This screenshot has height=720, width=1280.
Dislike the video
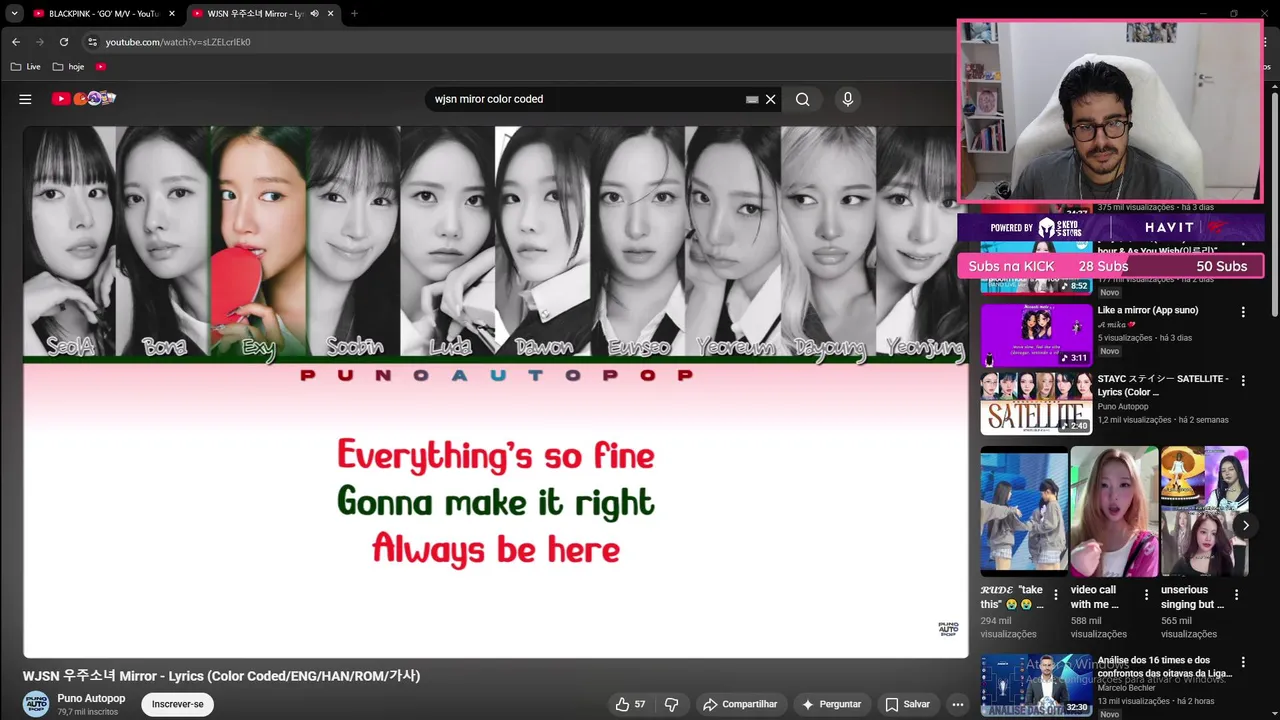tap(672, 704)
